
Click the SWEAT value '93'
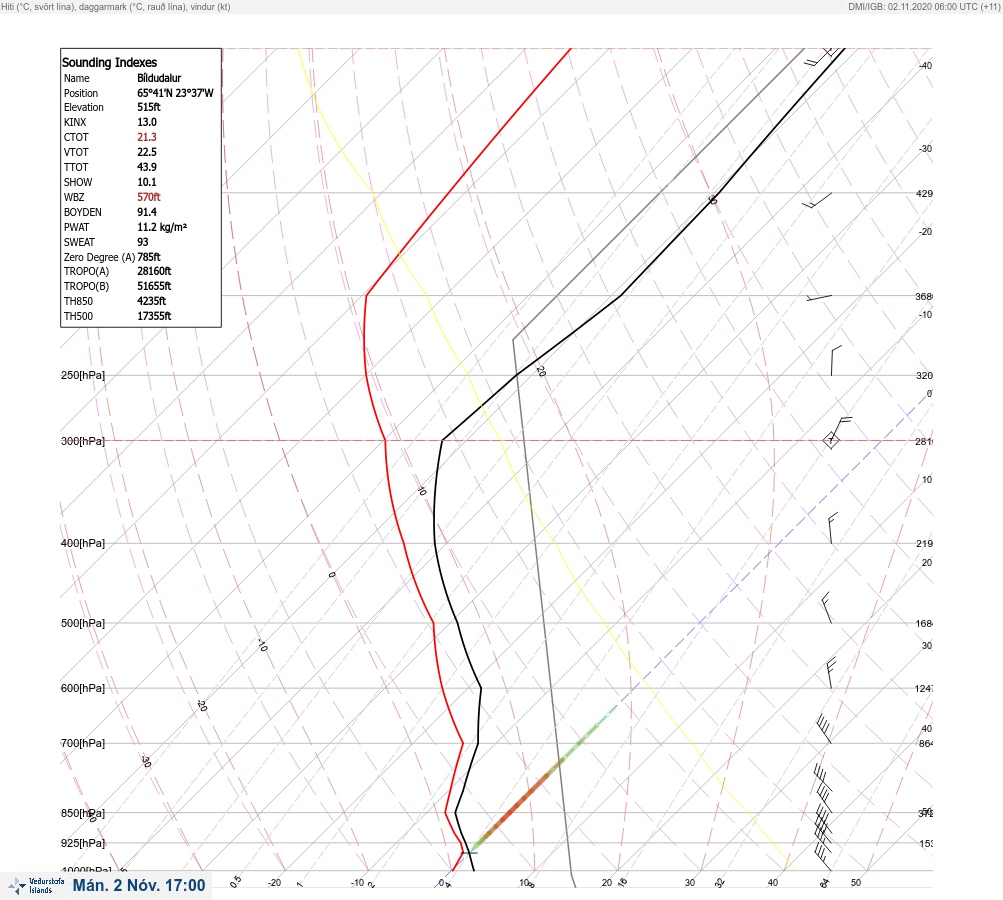143,242
